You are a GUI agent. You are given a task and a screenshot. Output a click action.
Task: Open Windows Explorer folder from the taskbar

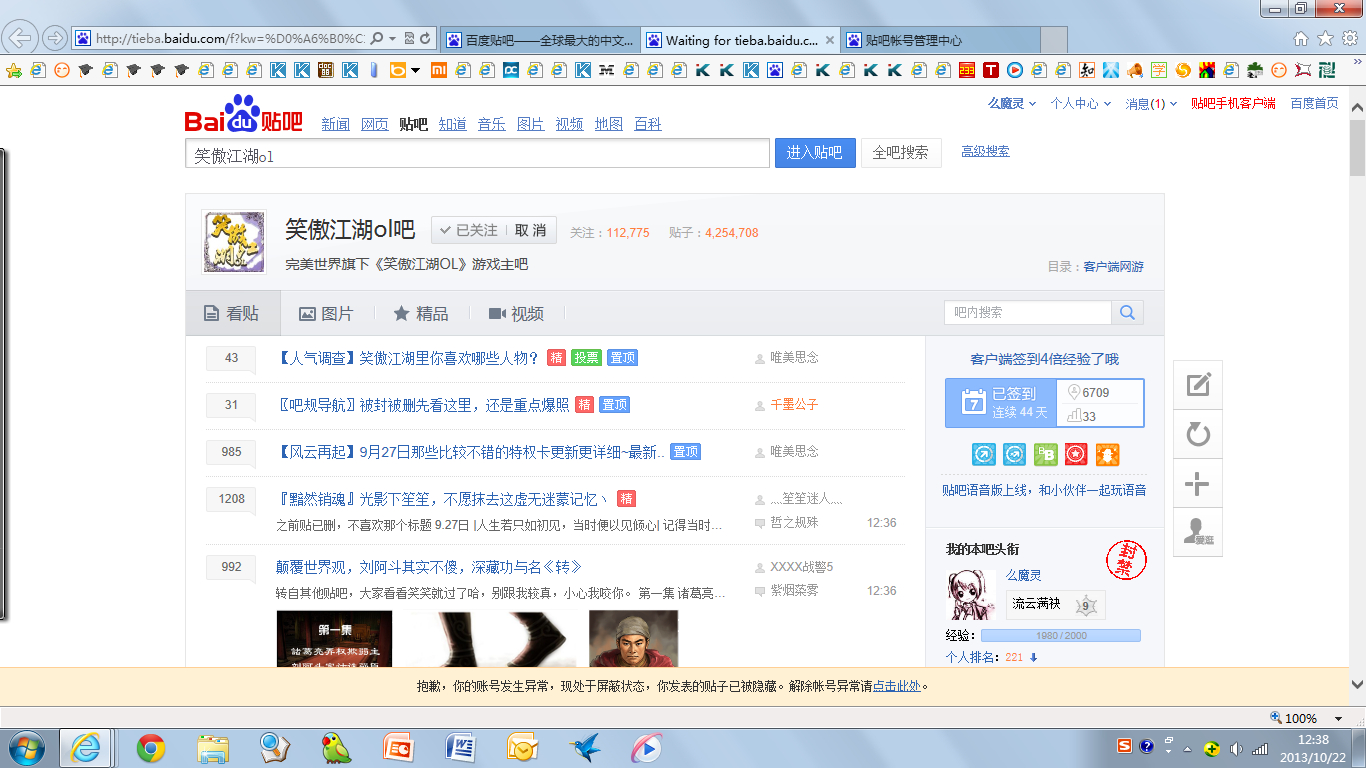click(x=213, y=748)
